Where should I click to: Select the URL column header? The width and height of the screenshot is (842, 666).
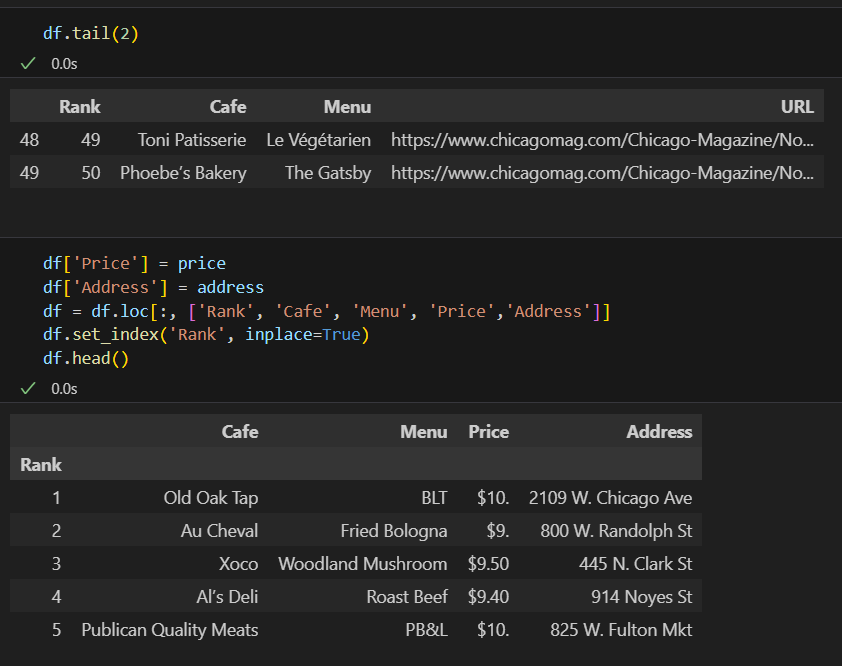tap(797, 106)
